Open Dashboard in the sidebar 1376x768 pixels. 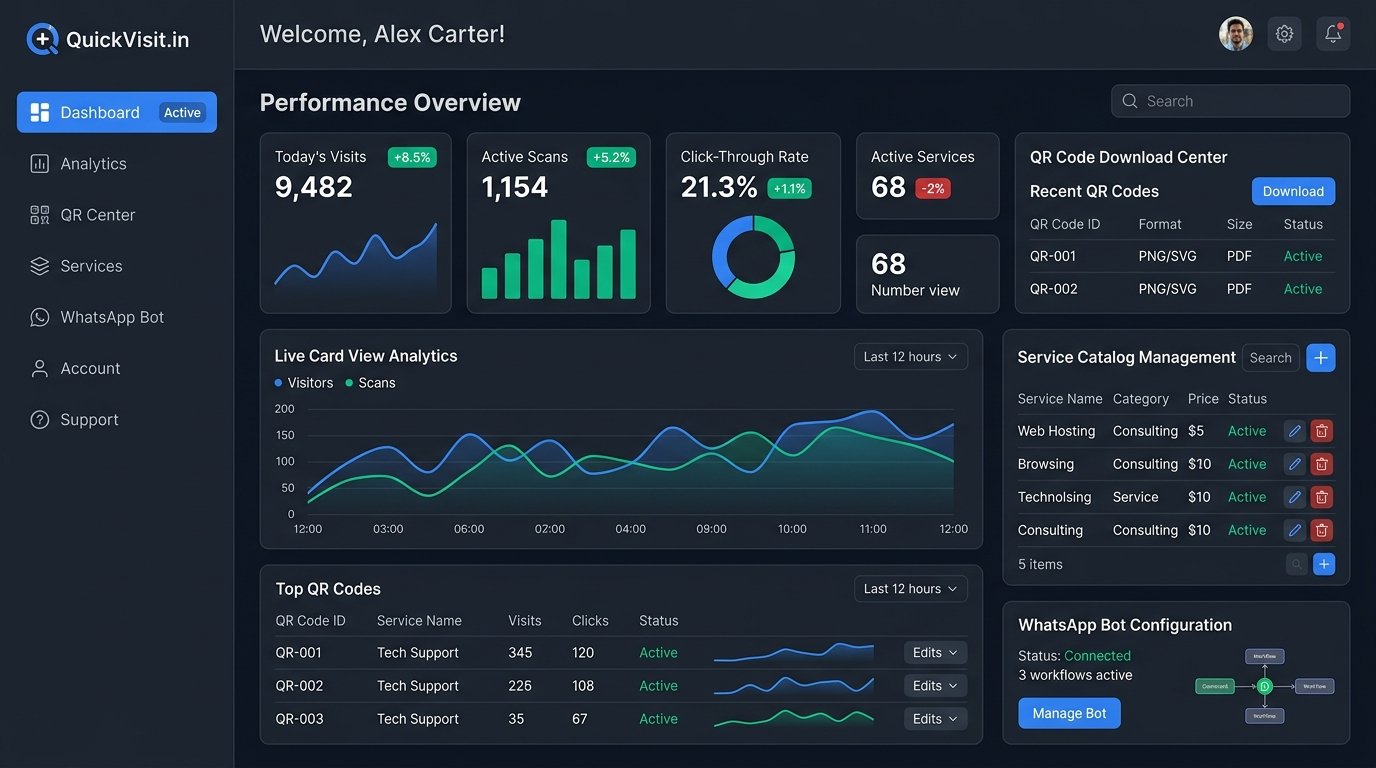tap(117, 112)
